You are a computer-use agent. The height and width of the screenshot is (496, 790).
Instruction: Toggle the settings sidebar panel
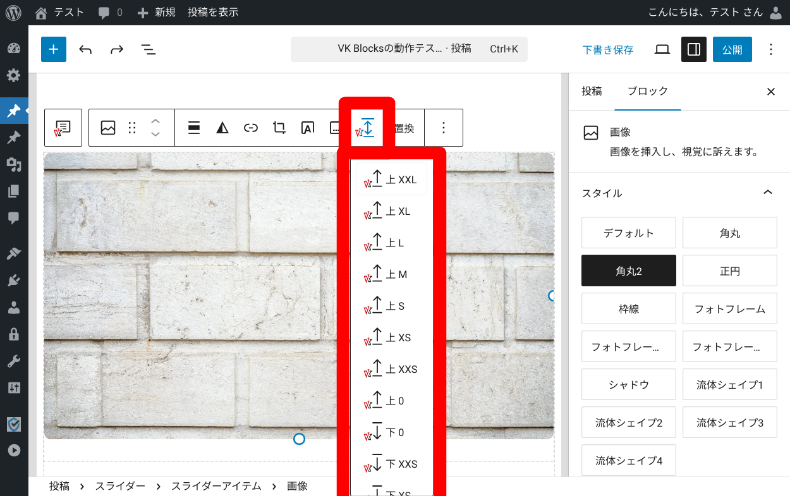click(x=694, y=49)
